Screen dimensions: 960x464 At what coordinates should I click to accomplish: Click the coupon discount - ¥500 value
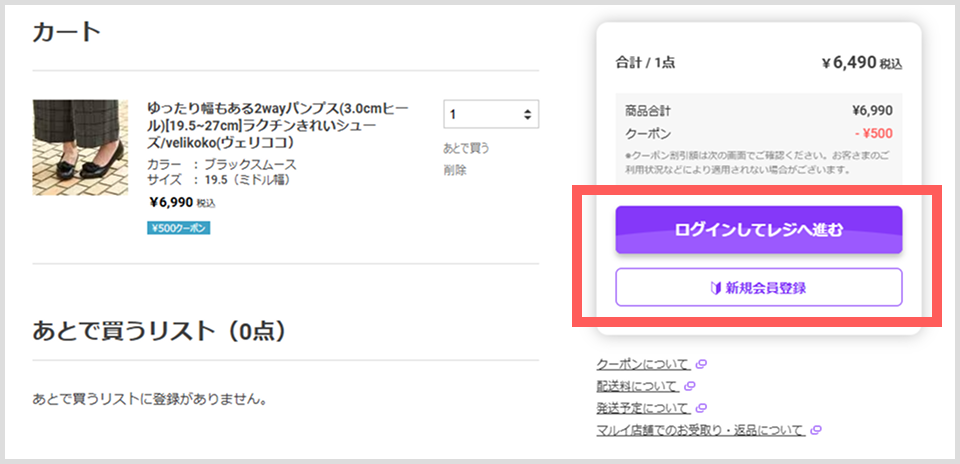click(872, 133)
